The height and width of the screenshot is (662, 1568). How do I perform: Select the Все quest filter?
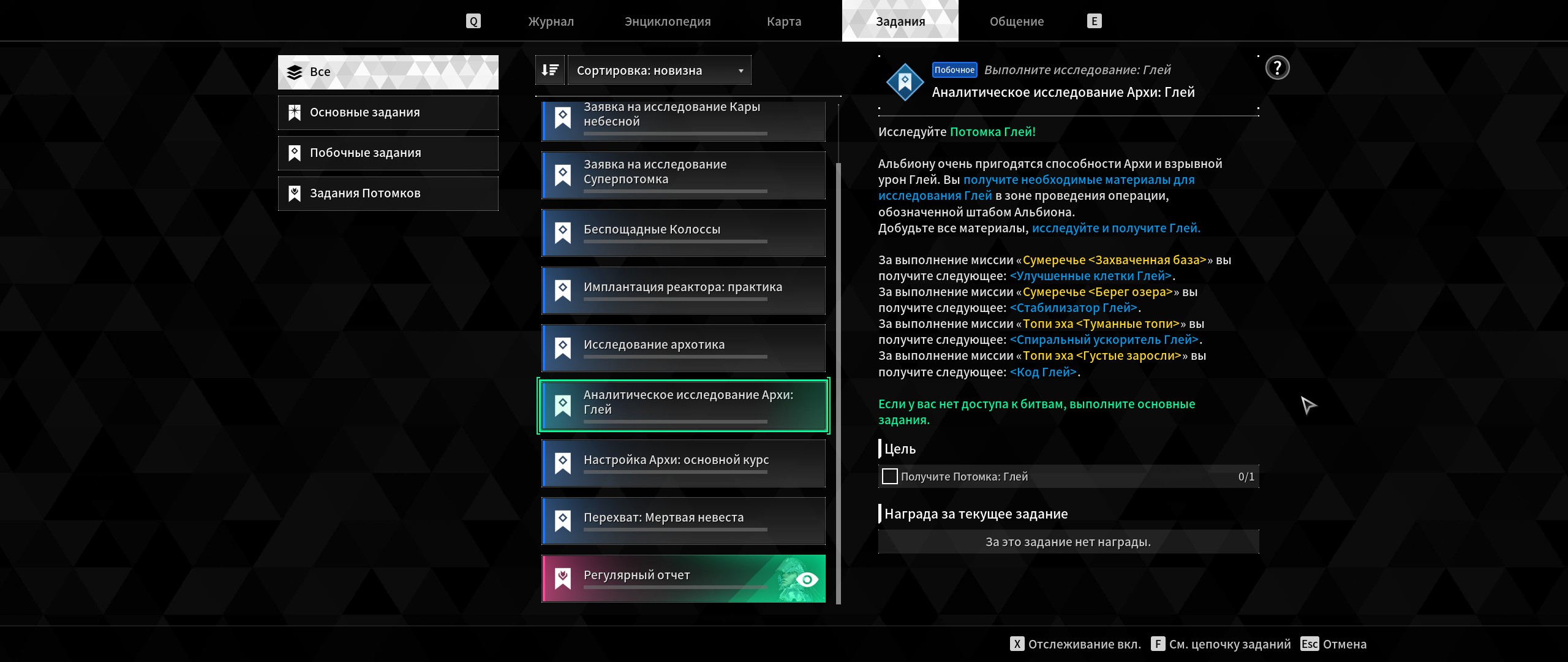coord(388,72)
